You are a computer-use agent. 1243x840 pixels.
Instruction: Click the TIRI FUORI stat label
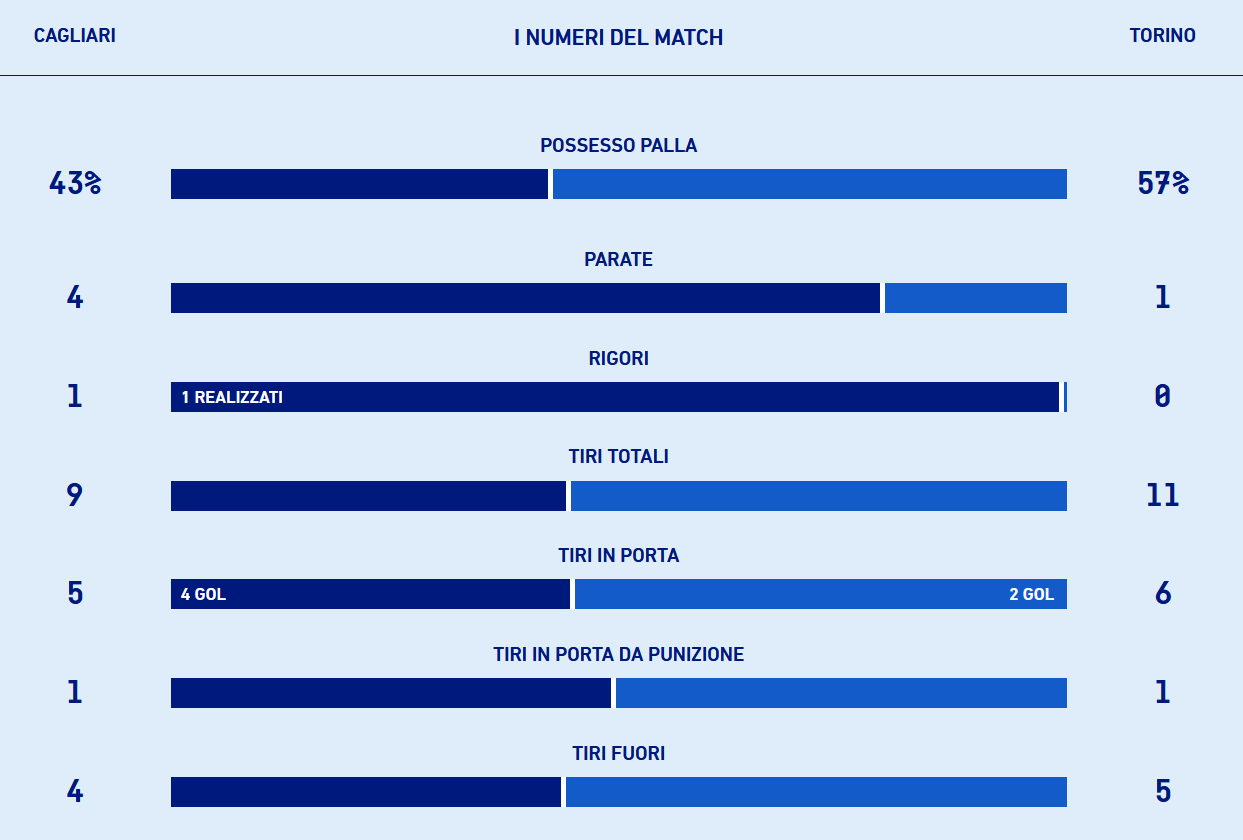pos(618,754)
